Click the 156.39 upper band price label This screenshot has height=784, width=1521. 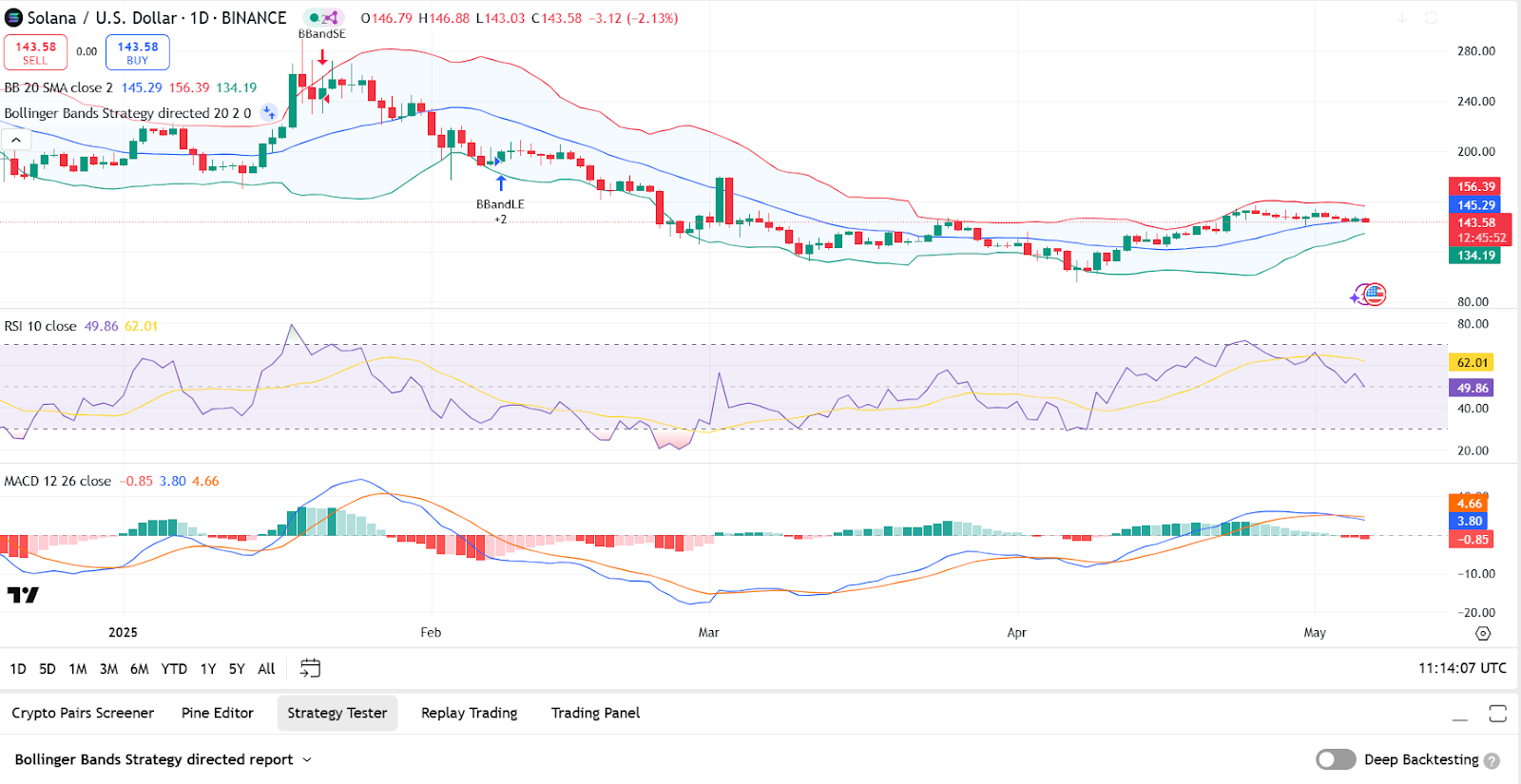point(1475,186)
